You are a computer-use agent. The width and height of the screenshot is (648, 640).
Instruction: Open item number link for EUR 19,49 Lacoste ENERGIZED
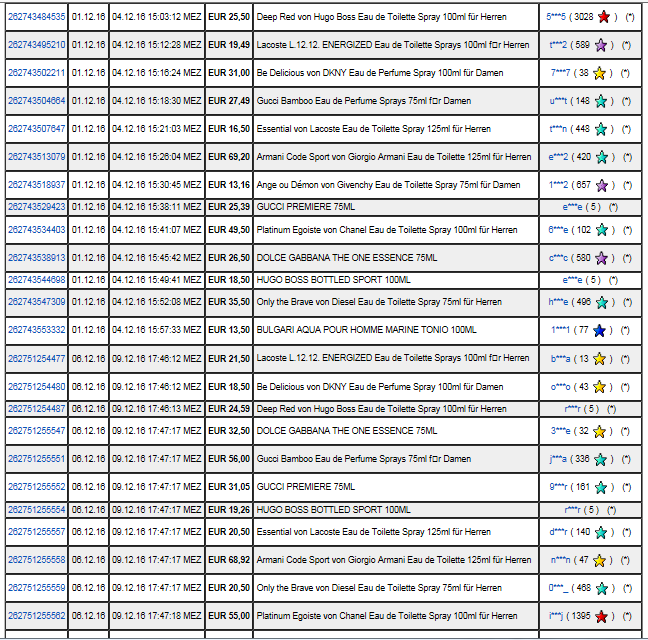(x=37, y=45)
